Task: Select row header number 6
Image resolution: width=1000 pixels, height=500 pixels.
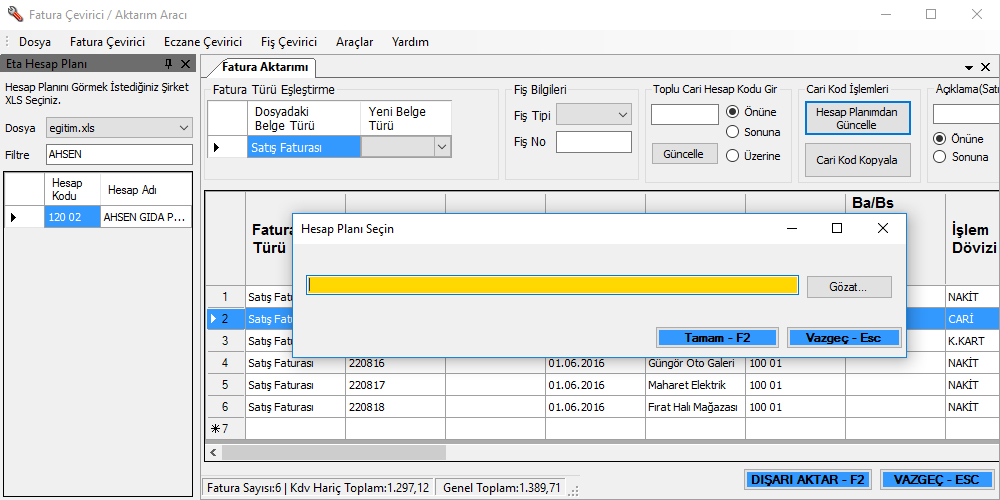Action: [x=225, y=407]
